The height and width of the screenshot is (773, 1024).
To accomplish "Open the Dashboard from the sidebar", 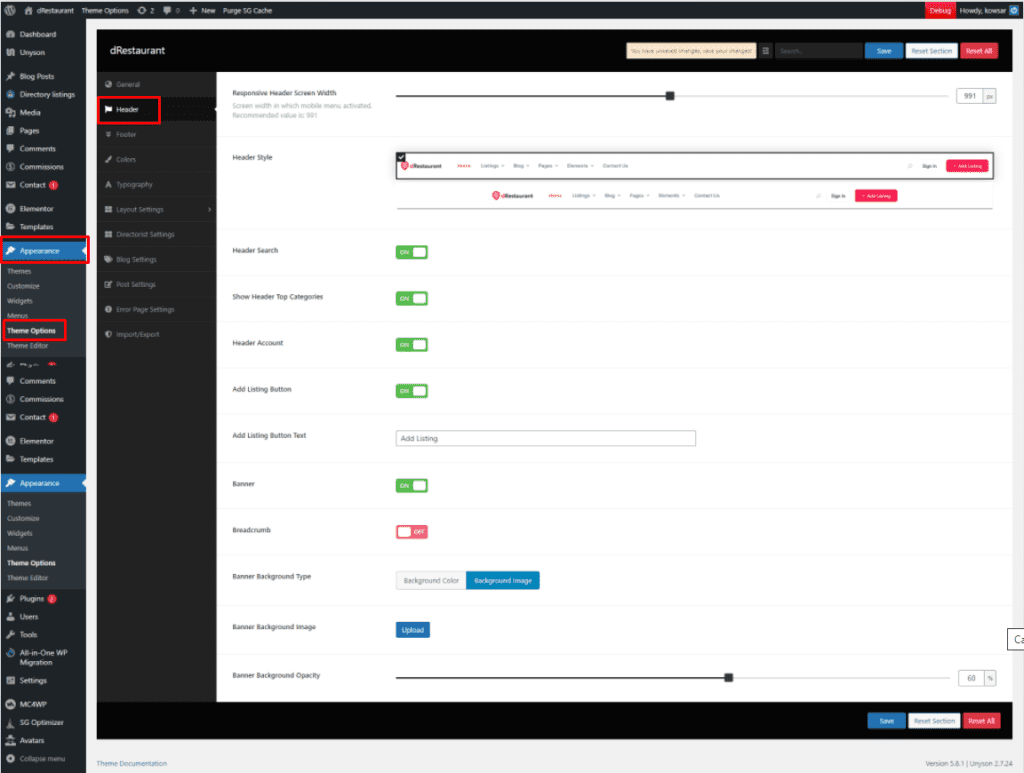I will click(38, 34).
